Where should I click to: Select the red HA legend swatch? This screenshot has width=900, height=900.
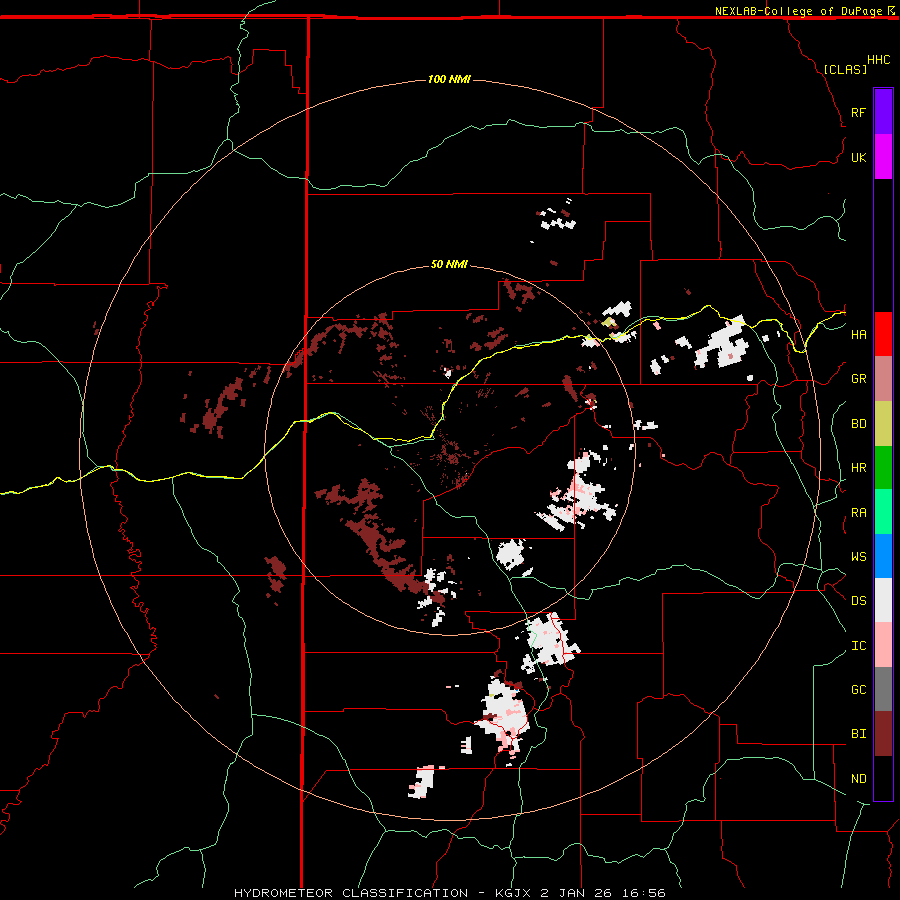(883, 334)
